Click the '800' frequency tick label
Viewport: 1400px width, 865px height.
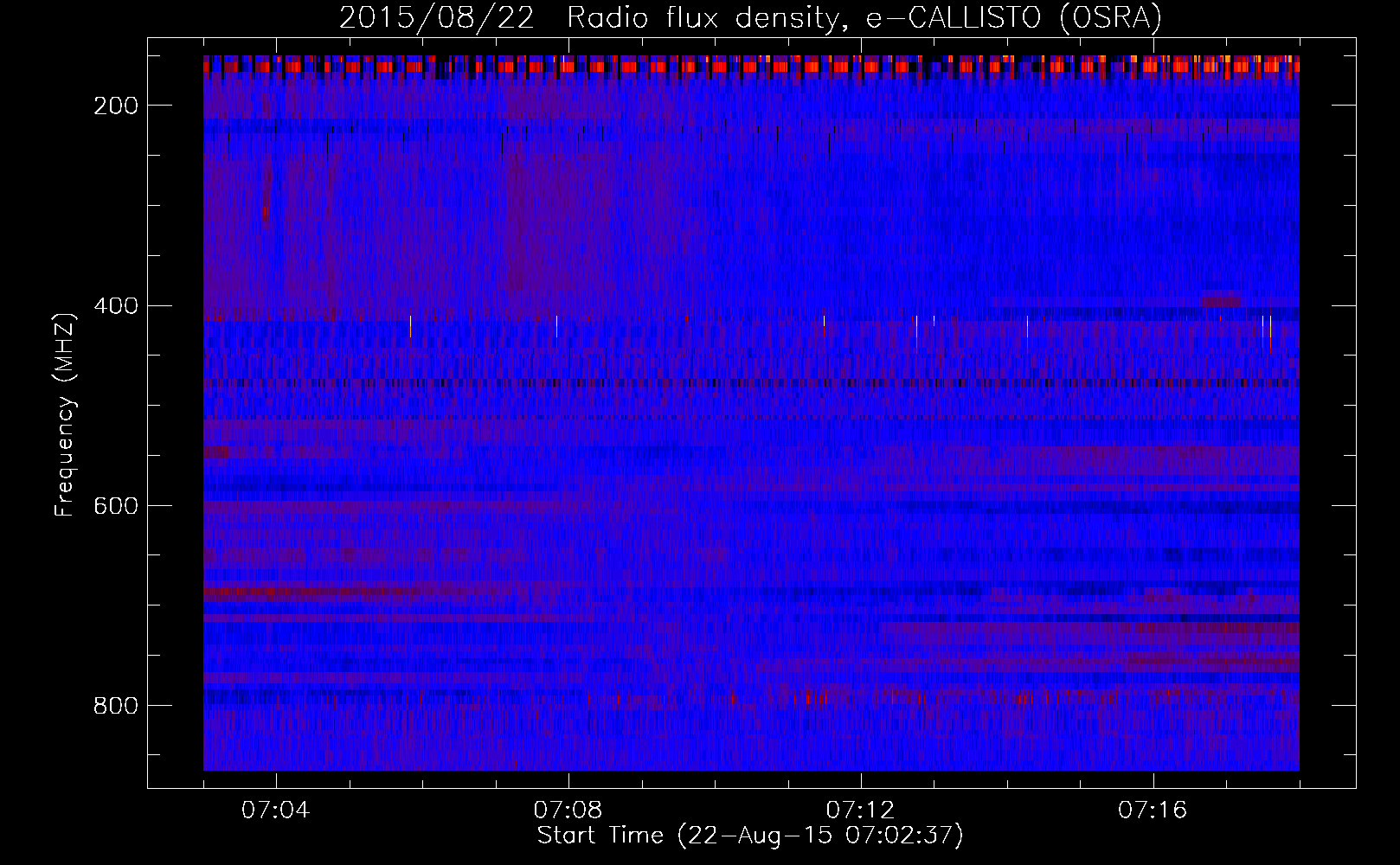coord(116,706)
